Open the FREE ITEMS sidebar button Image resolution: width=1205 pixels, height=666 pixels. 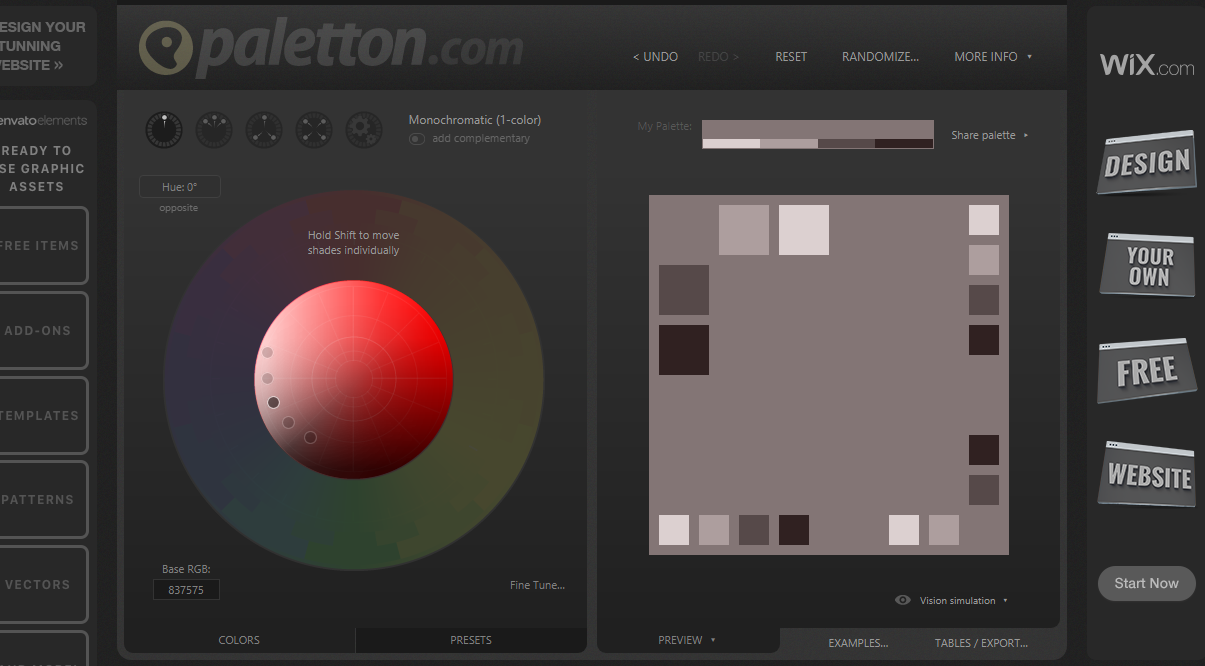coord(40,245)
